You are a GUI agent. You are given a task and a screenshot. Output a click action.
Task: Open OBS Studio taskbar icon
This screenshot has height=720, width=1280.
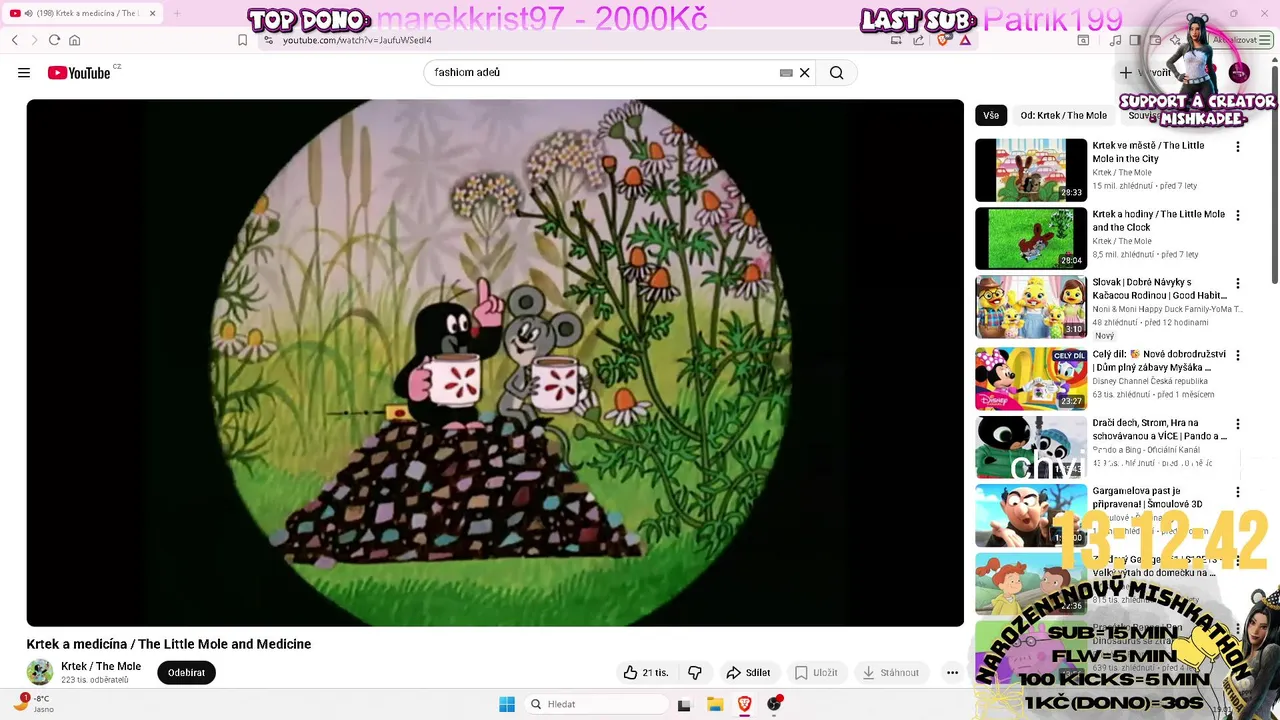click(774, 704)
